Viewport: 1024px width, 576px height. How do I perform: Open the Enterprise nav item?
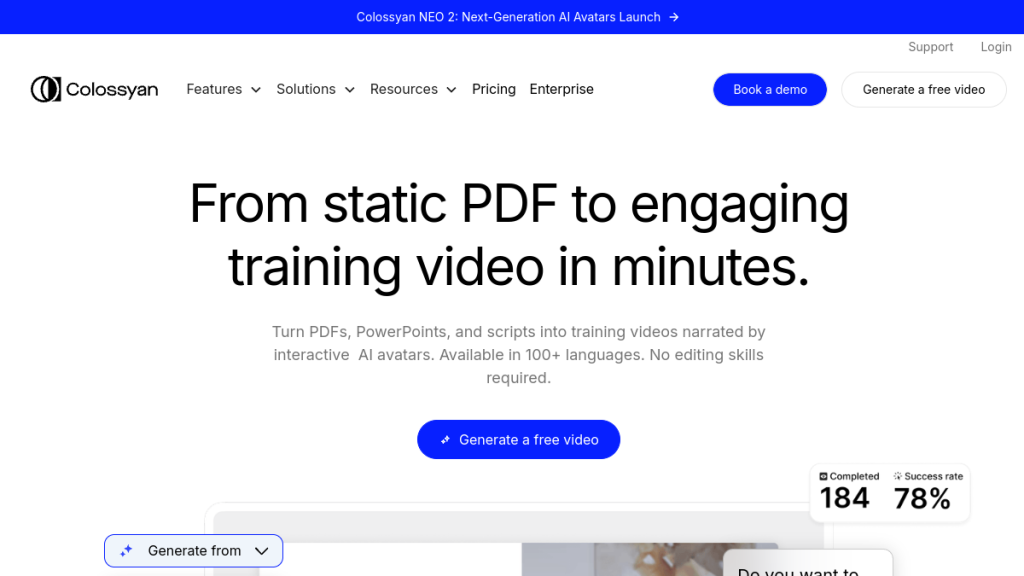pos(561,89)
